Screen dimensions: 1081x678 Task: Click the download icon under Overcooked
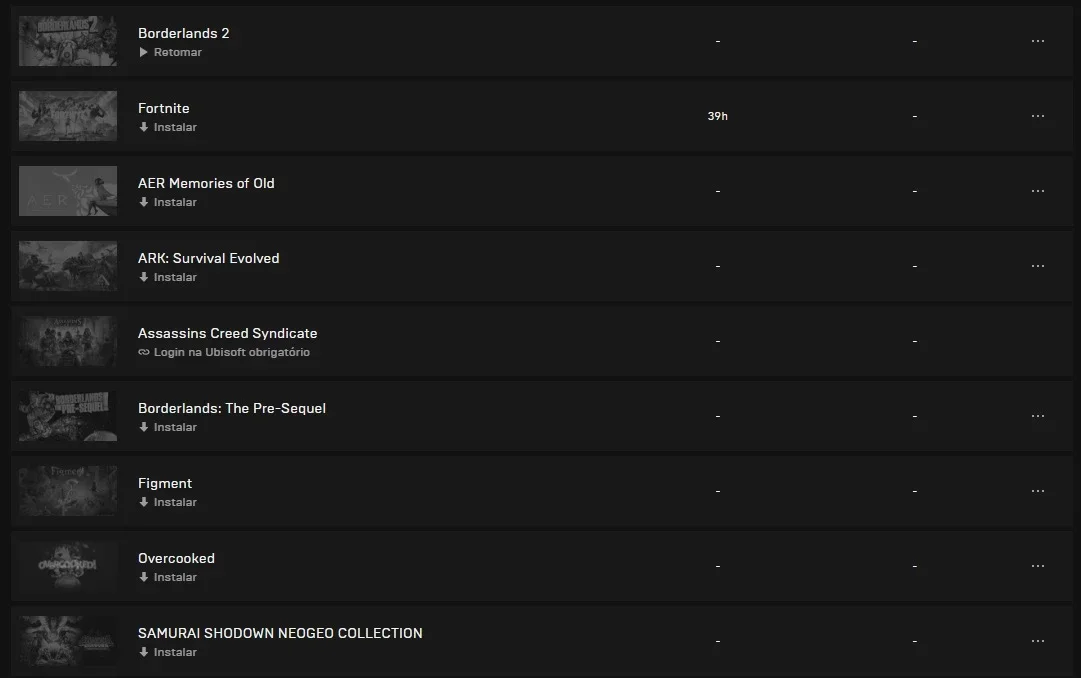coord(143,577)
